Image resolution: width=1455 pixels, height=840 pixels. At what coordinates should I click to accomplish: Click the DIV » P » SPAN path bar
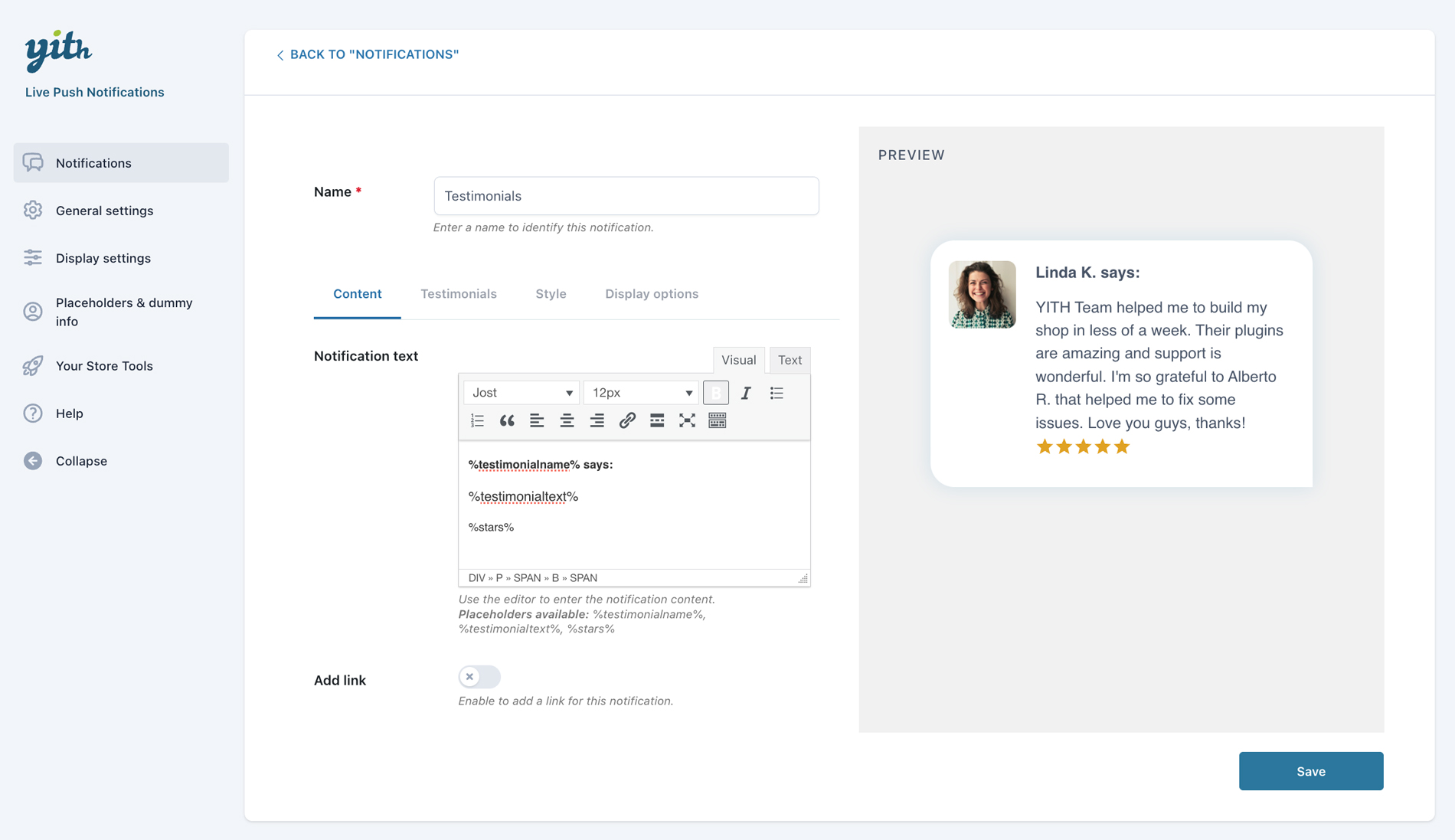pyautogui.click(x=533, y=578)
